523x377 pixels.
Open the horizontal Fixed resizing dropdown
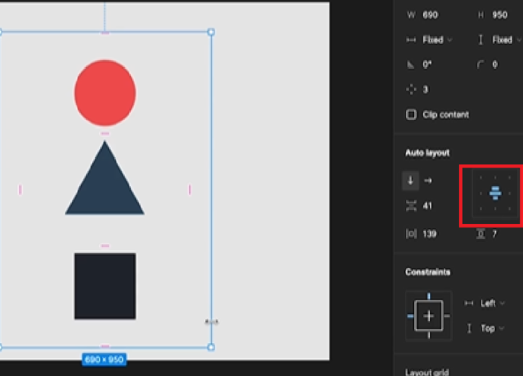point(437,40)
